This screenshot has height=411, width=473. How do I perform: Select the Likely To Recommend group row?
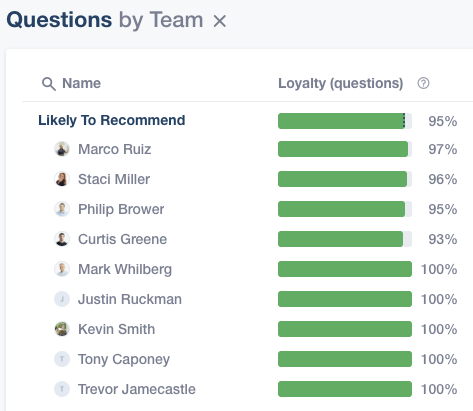click(x=247, y=121)
